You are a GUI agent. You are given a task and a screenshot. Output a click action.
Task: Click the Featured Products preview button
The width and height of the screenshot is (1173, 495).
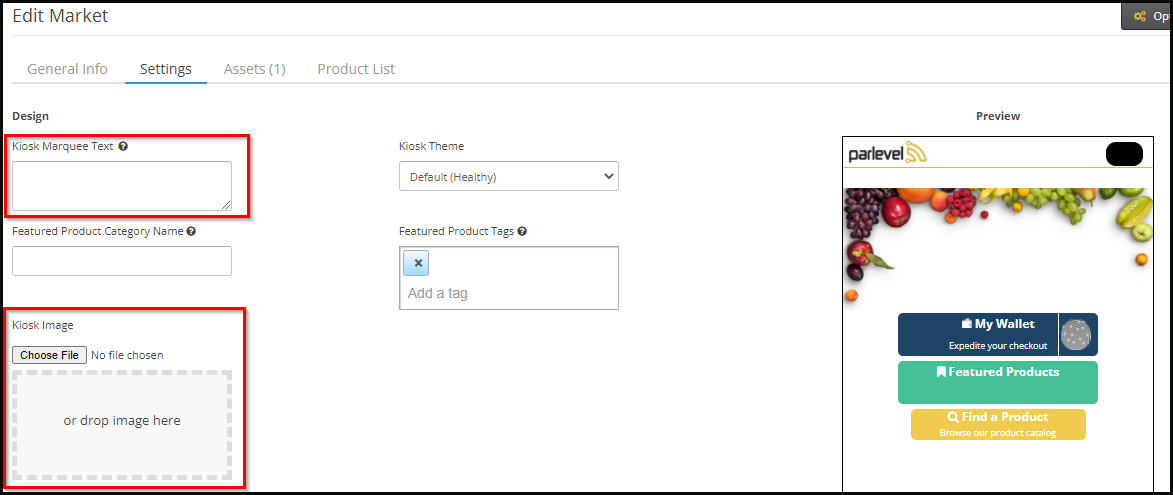coord(997,382)
